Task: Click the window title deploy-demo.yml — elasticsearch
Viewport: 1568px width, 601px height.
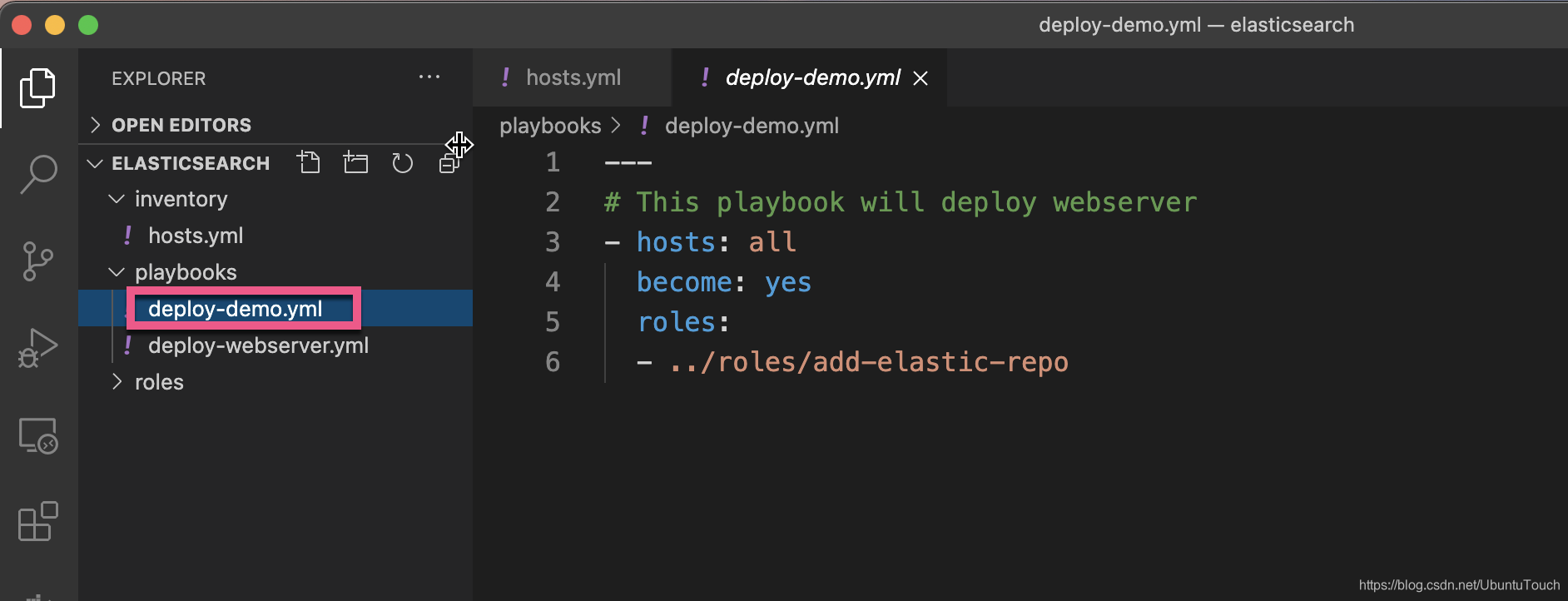Action: click(1196, 25)
